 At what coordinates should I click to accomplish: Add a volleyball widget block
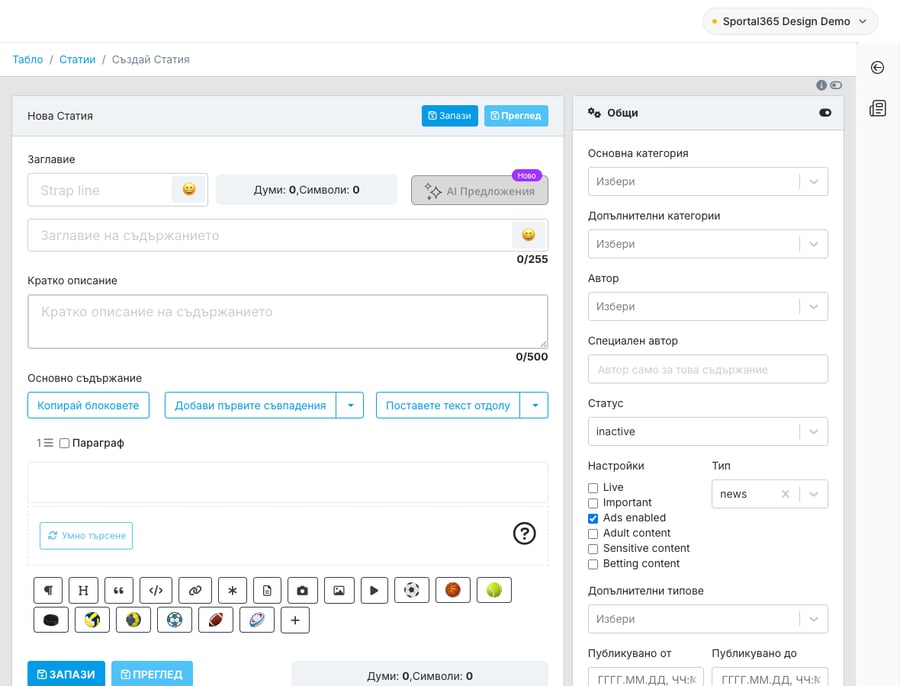[92, 620]
